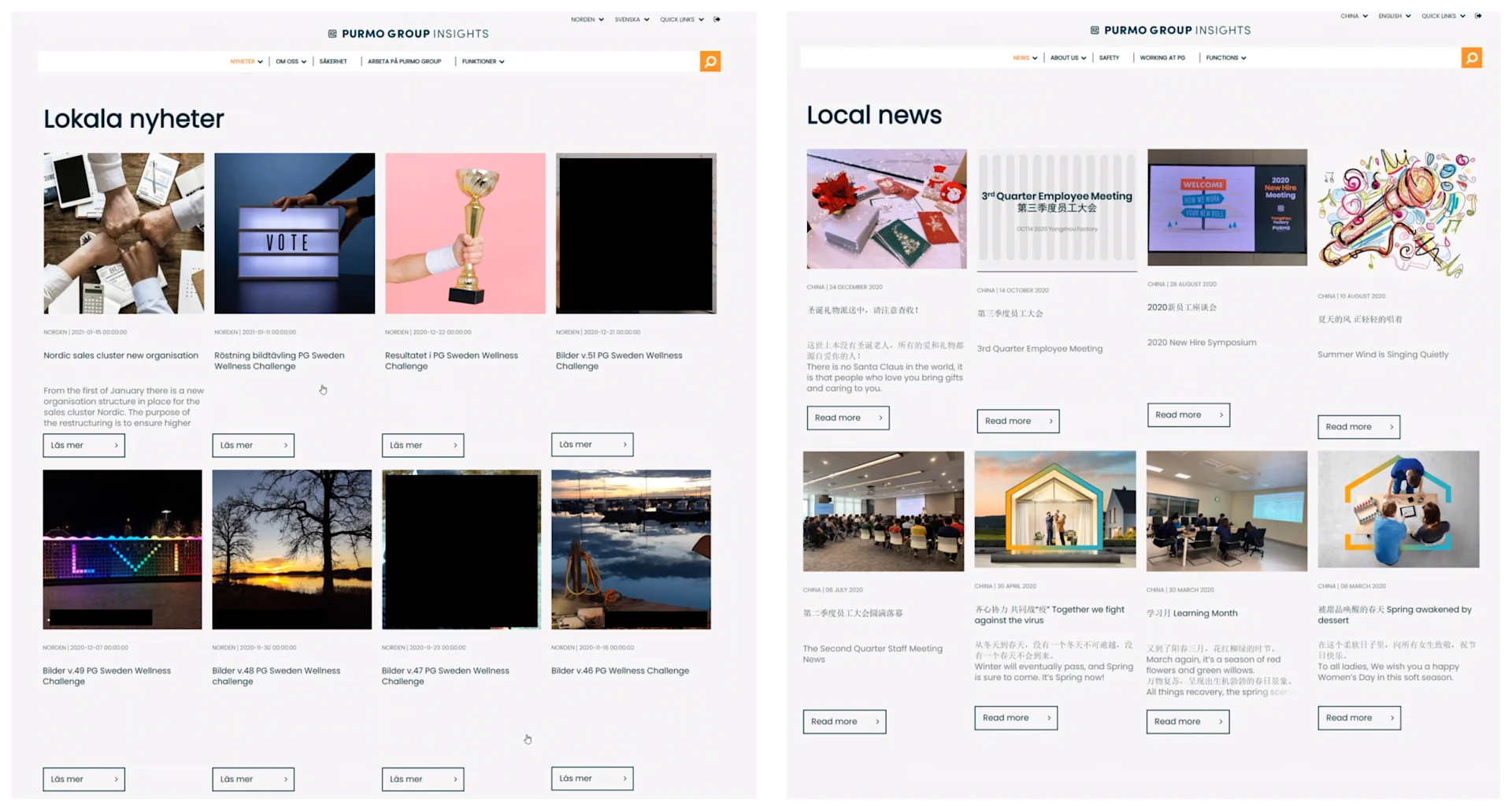Open the staff meeting audience photo
The width and height of the screenshot is (1512, 810).
point(884,511)
